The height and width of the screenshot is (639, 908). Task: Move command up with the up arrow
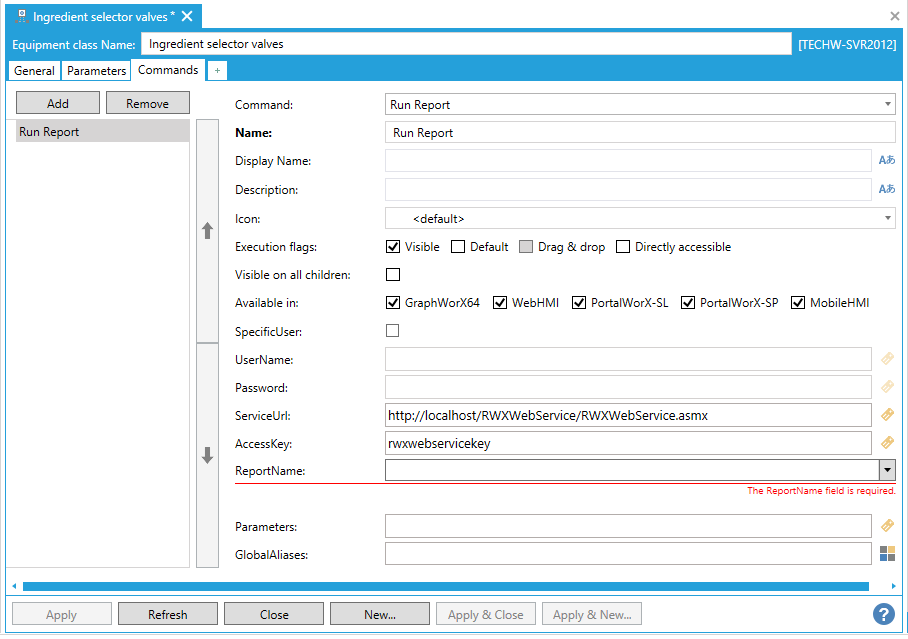point(208,231)
